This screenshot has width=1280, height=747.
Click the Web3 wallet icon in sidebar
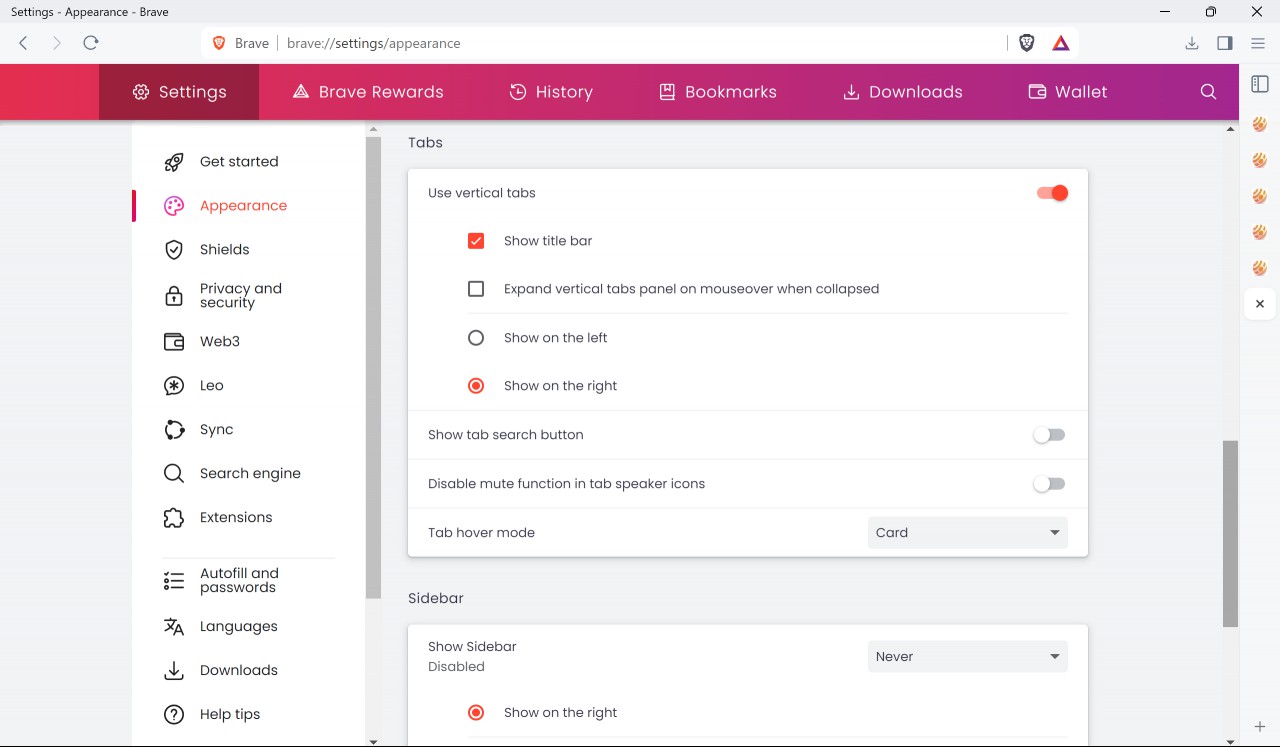174,342
